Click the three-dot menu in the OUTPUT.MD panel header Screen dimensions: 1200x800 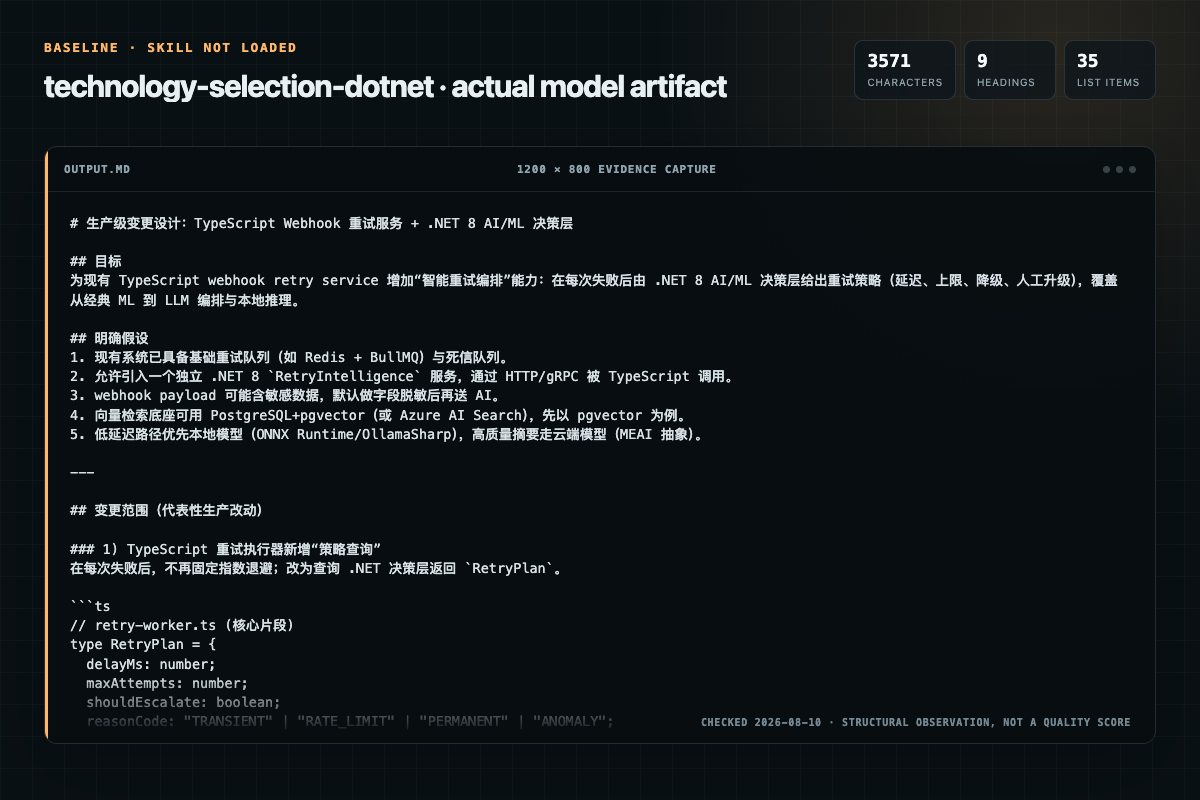1119,169
